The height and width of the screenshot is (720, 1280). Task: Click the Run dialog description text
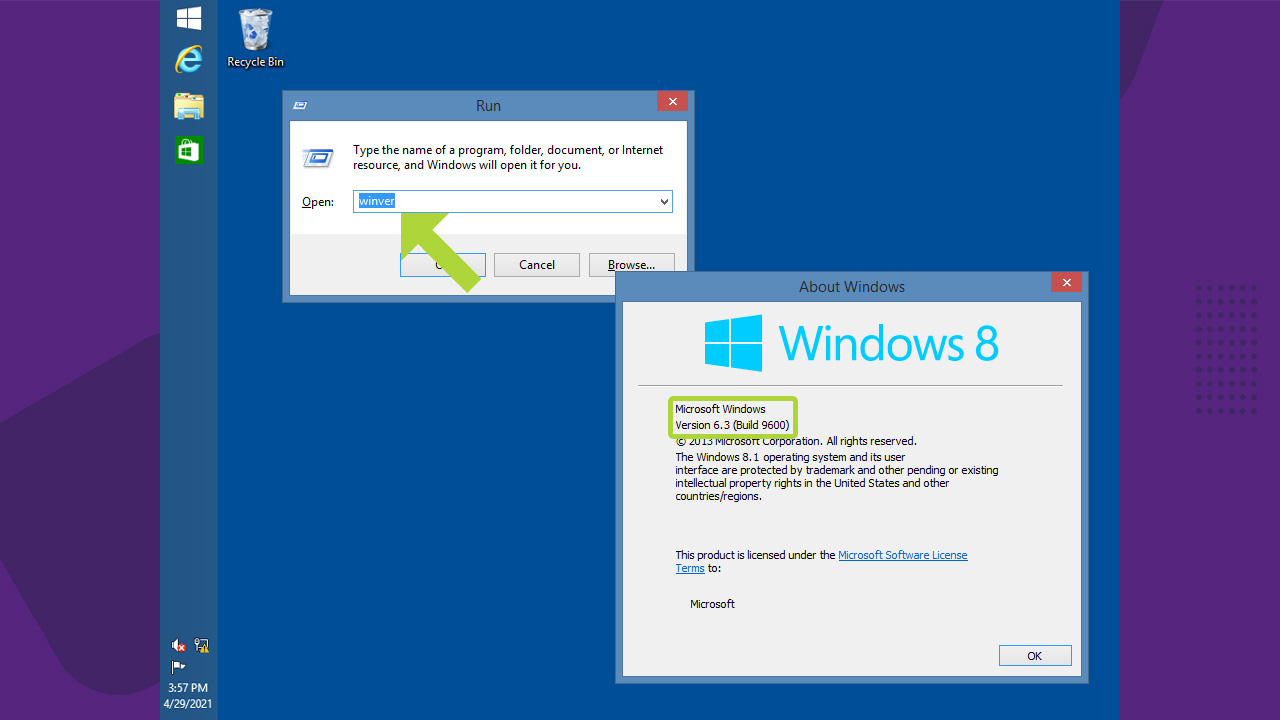tap(508, 157)
